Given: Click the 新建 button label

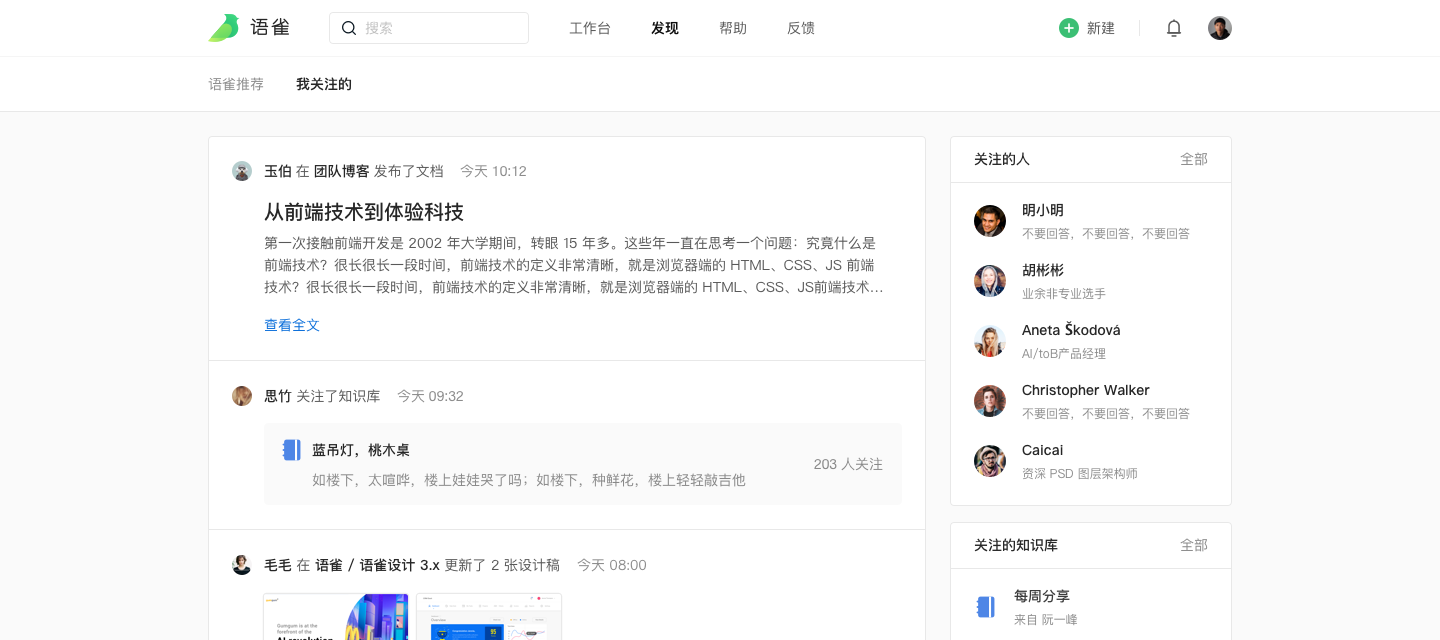Looking at the screenshot, I should (1101, 28).
